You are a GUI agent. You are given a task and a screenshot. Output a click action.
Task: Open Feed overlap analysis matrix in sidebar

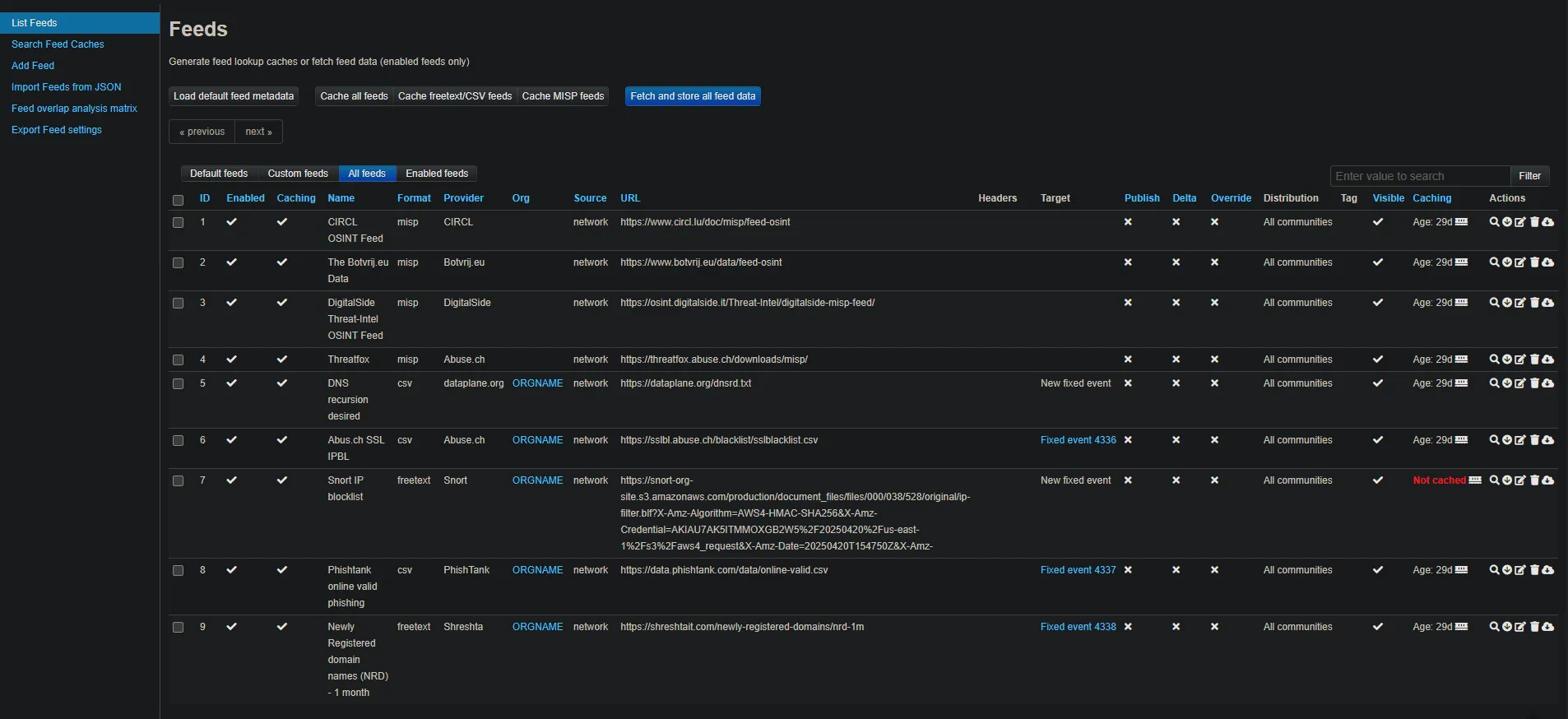(74, 109)
